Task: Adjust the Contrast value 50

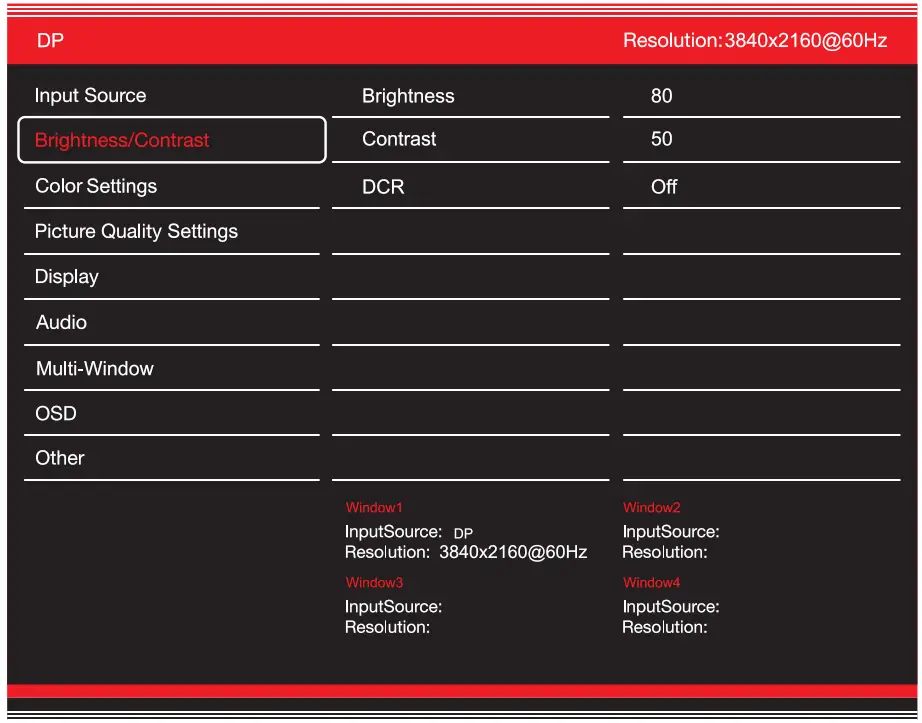Action: [661, 139]
